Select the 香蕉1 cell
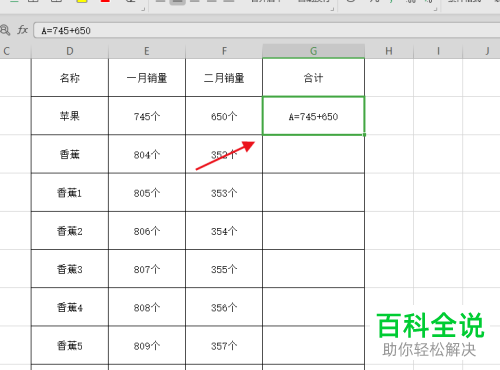This screenshot has height=370, width=500. [70, 192]
